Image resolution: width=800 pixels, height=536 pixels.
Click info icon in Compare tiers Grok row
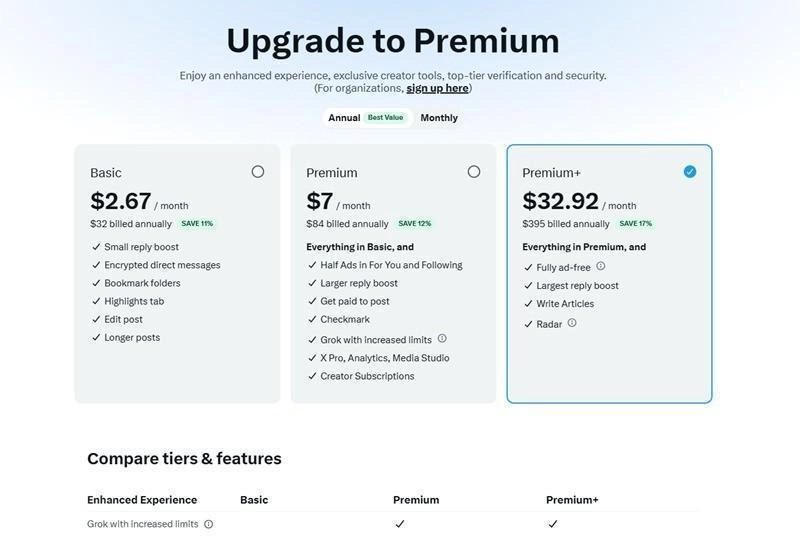click(x=208, y=524)
